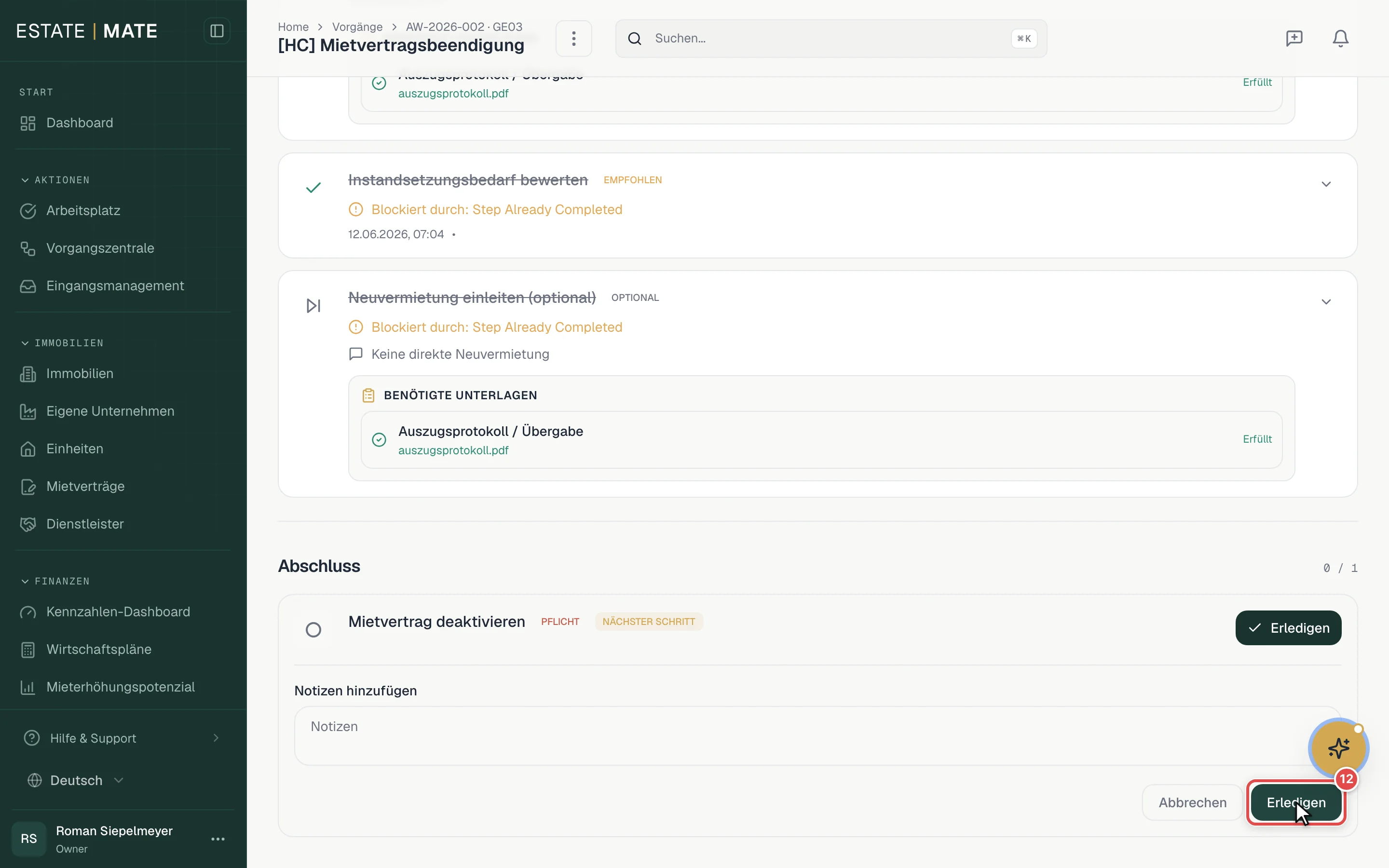
Task: Expand Hilfe & Support submenu
Action: point(216,738)
